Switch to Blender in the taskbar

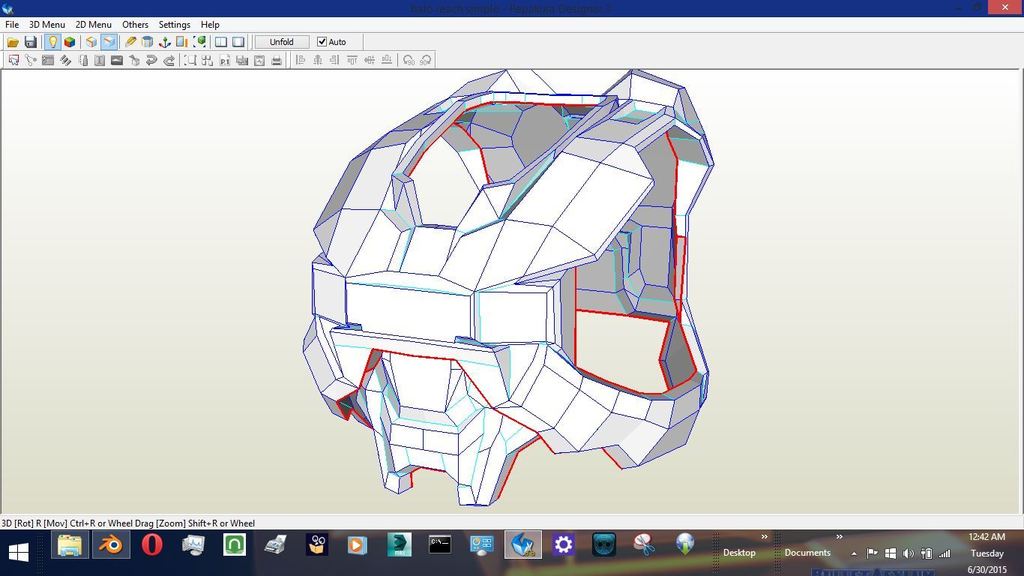[111, 545]
